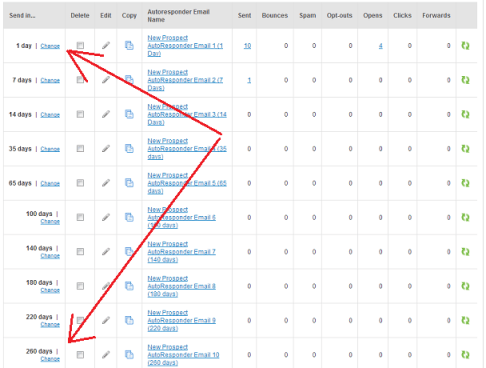Mark the 180 days email for deletion

[x=80, y=286]
